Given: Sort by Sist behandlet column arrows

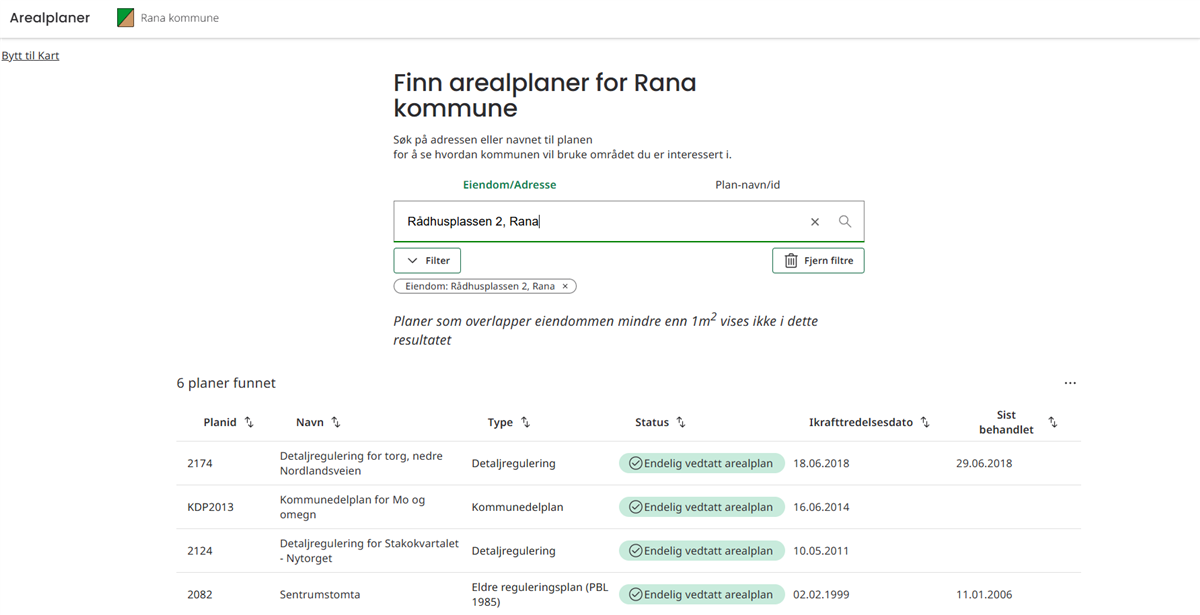Looking at the screenshot, I should (1052, 423).
